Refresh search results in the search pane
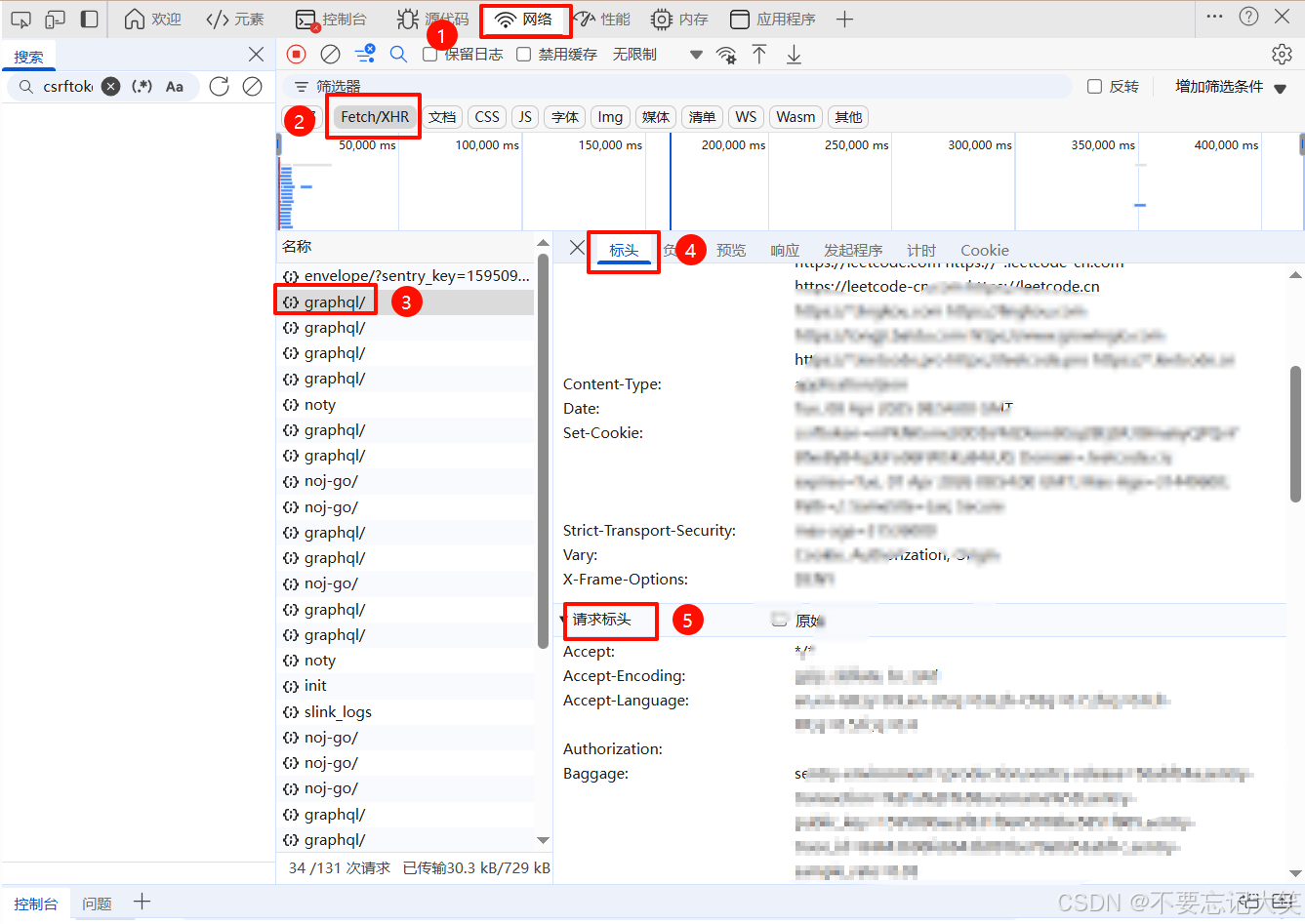Screen dimensions: 1305x924 (x=219, y=86)
